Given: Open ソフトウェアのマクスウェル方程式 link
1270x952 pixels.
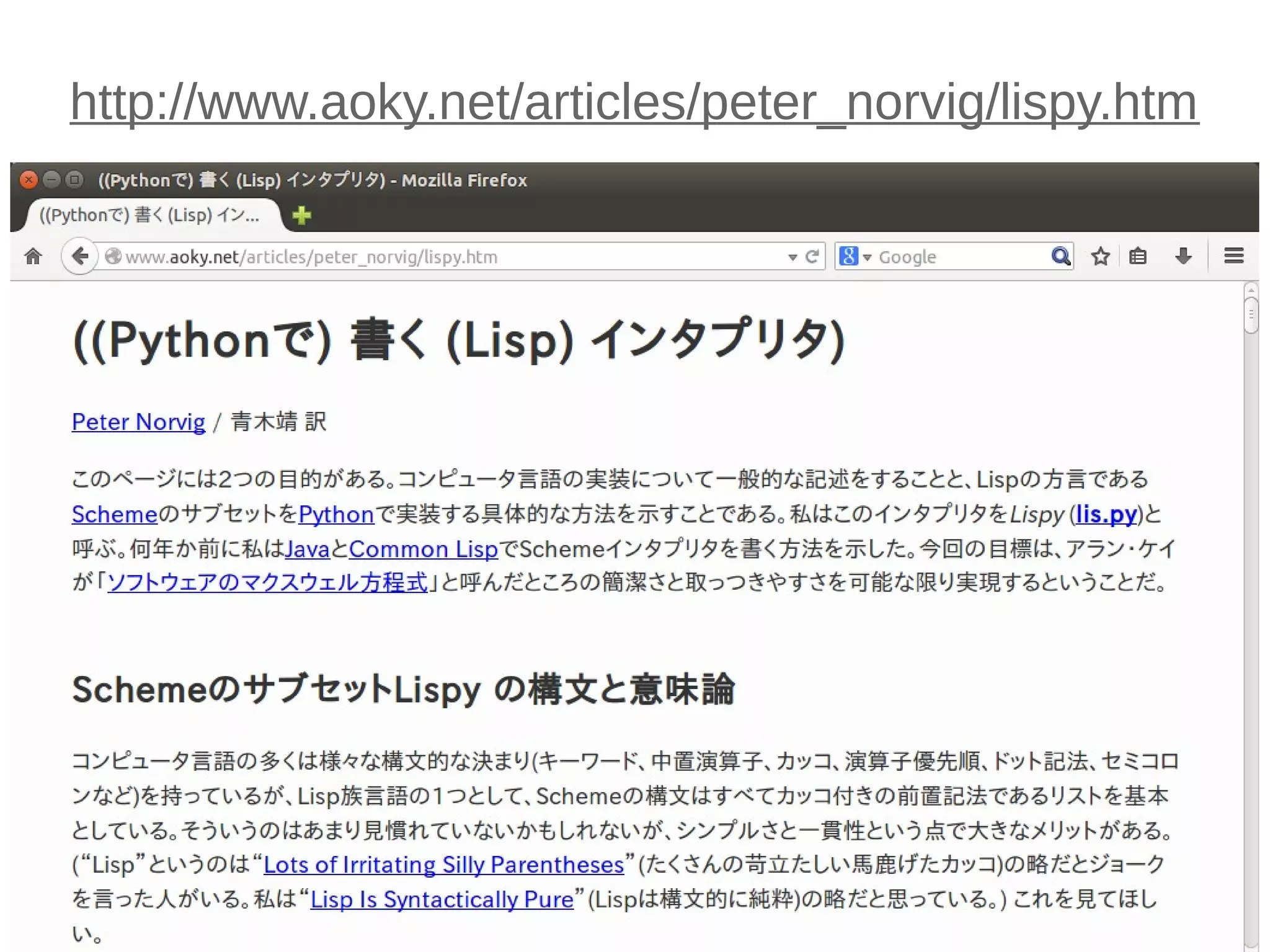Looking at the screenshot, I should pos(268,582).
